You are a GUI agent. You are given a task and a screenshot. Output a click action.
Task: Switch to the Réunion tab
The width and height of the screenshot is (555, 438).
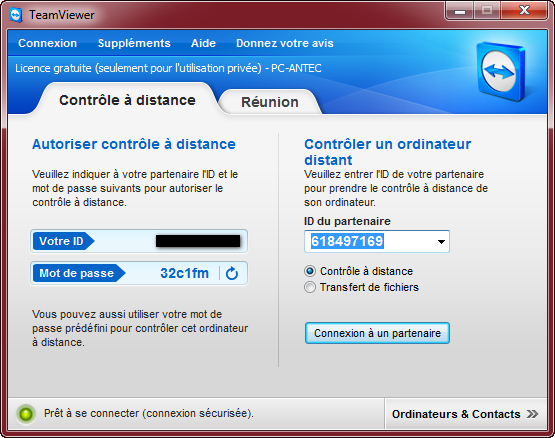point(270,102)
